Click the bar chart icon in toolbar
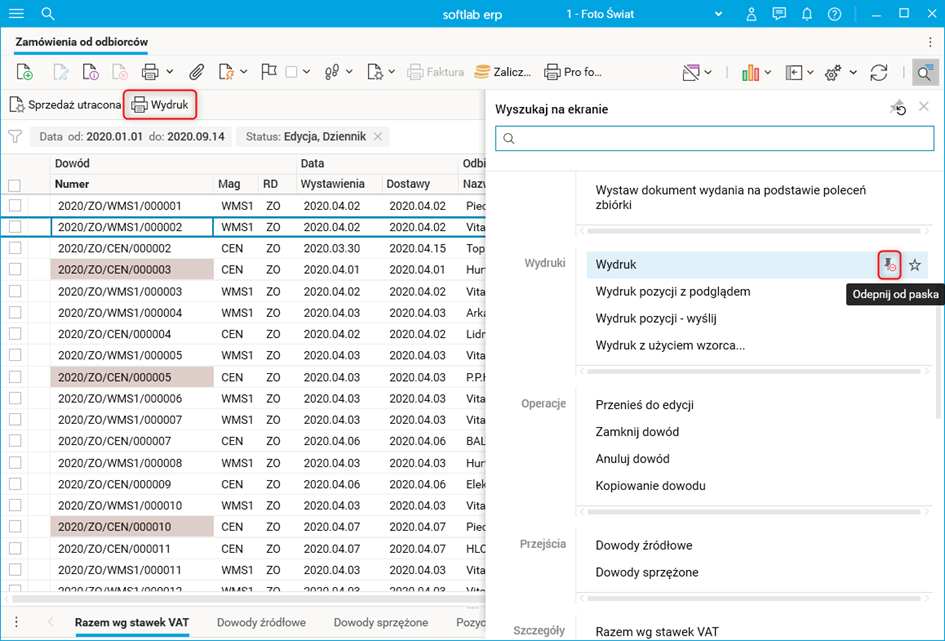Image resolution: width=945 pixels, height=641 pixels. coord(750,72)
